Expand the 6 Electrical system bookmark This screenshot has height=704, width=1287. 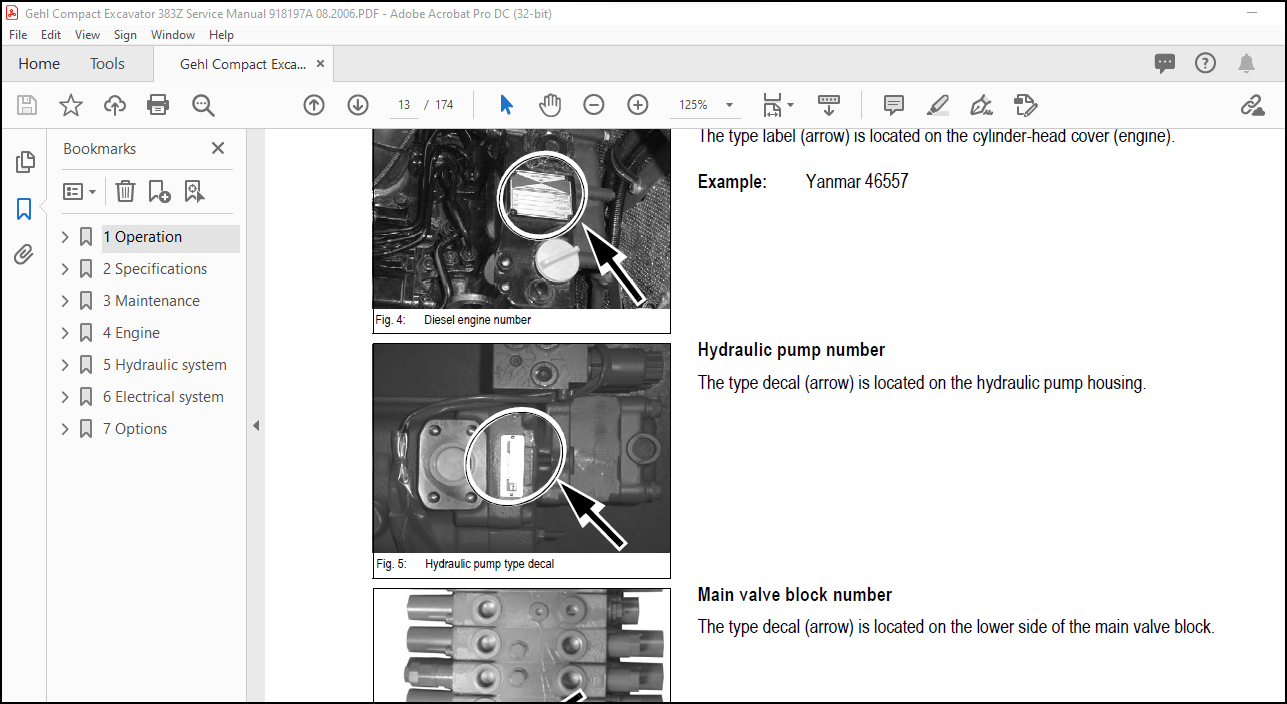(65, 397)
